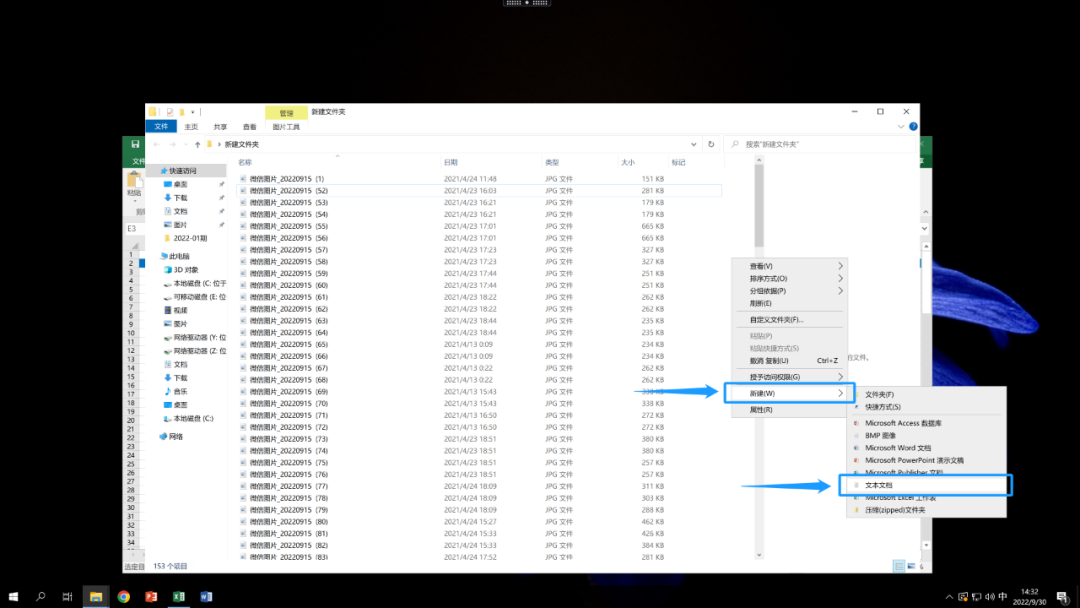The image size is (1080, 608).
Task: Expand the ribbon with the chevron
Action: (901, 127)
